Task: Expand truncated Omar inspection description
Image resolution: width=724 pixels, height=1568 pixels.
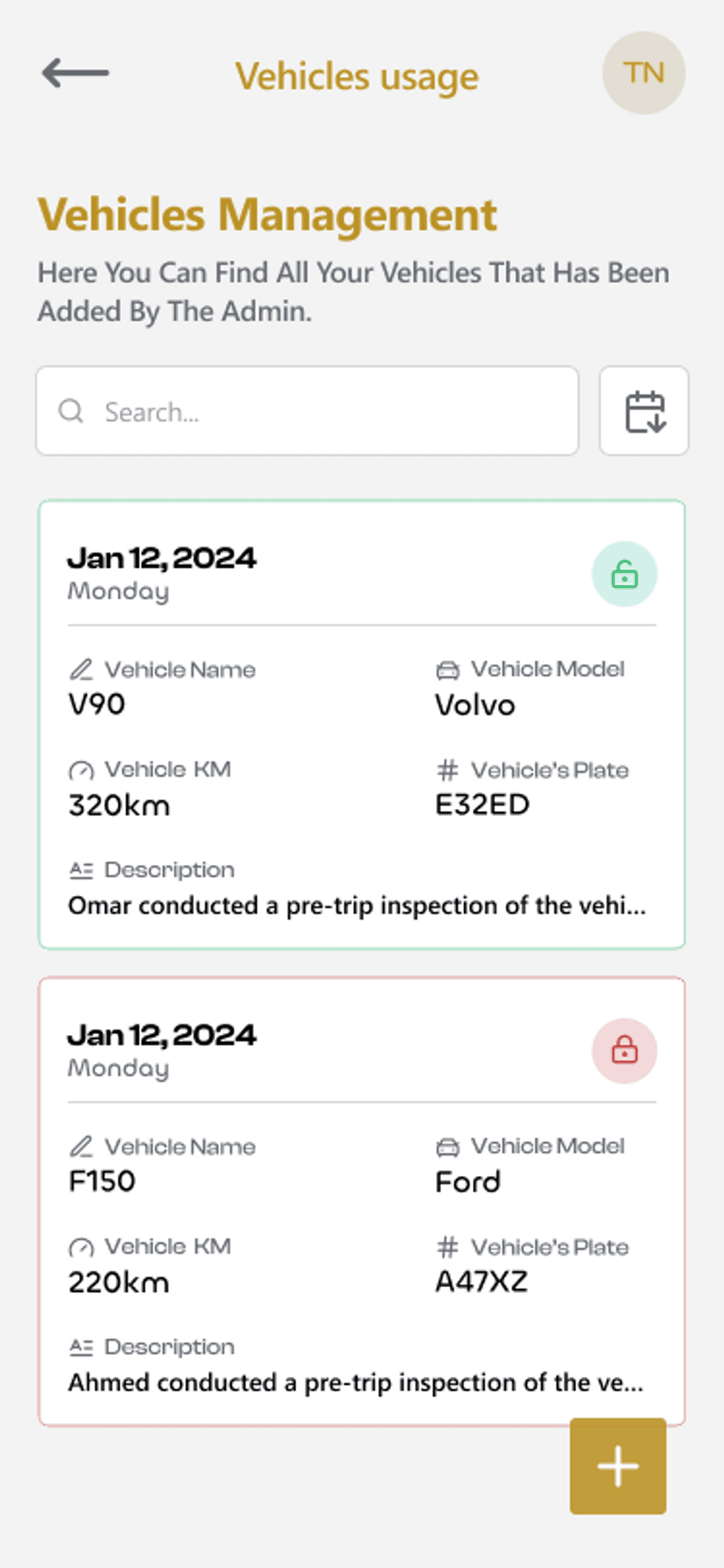Action: point(356,906)
